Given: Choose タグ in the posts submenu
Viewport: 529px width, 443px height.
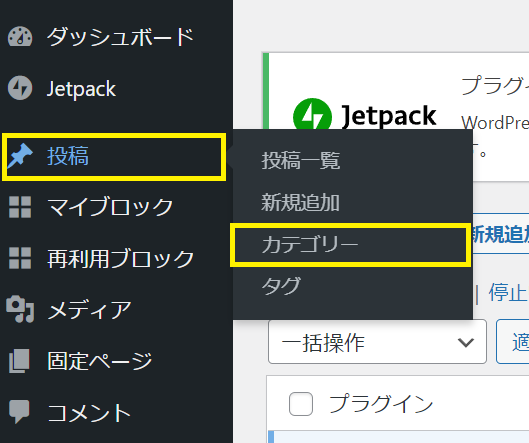Looking at the screenshot, I should (281, 286).
